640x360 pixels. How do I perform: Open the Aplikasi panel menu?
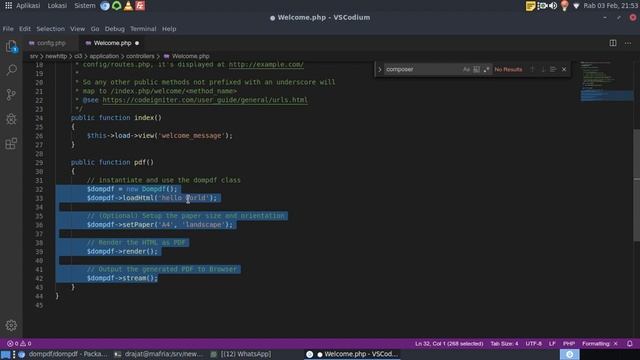[28, 6]
